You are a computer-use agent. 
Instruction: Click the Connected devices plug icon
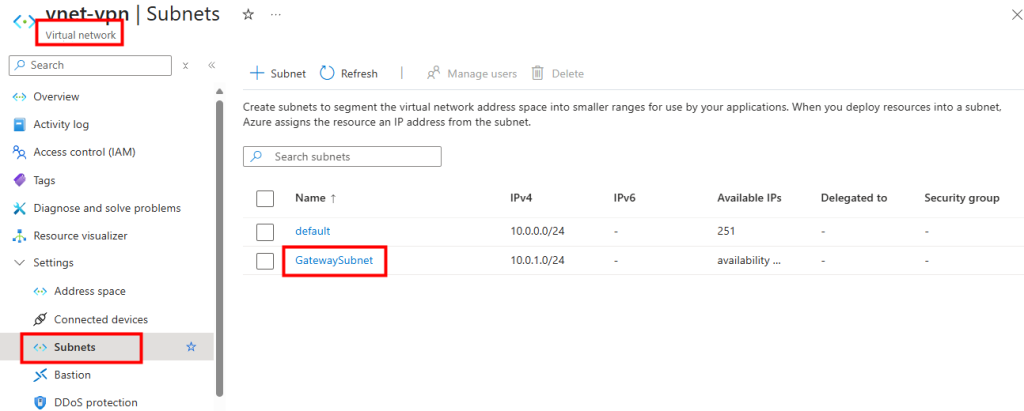[40, 320]
